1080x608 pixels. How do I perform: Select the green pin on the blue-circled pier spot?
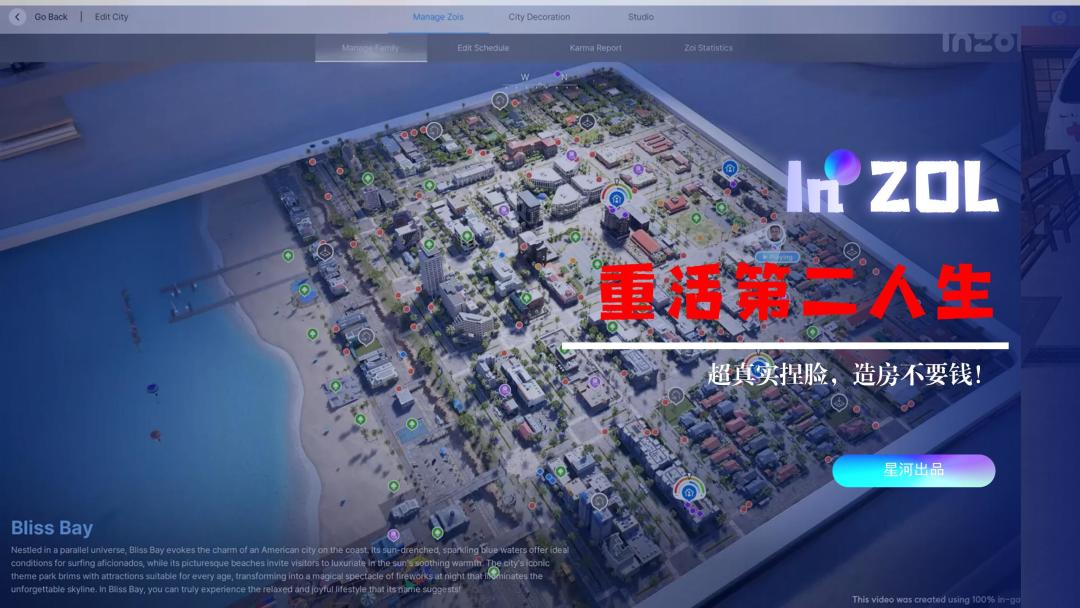[x=304, y=290]
